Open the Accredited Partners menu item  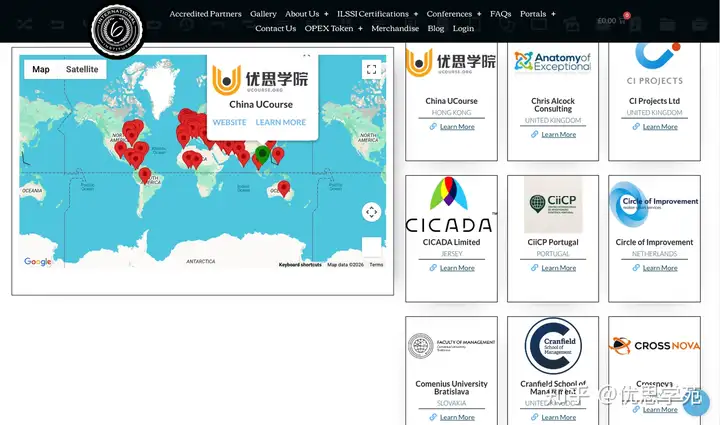point(205,14)
